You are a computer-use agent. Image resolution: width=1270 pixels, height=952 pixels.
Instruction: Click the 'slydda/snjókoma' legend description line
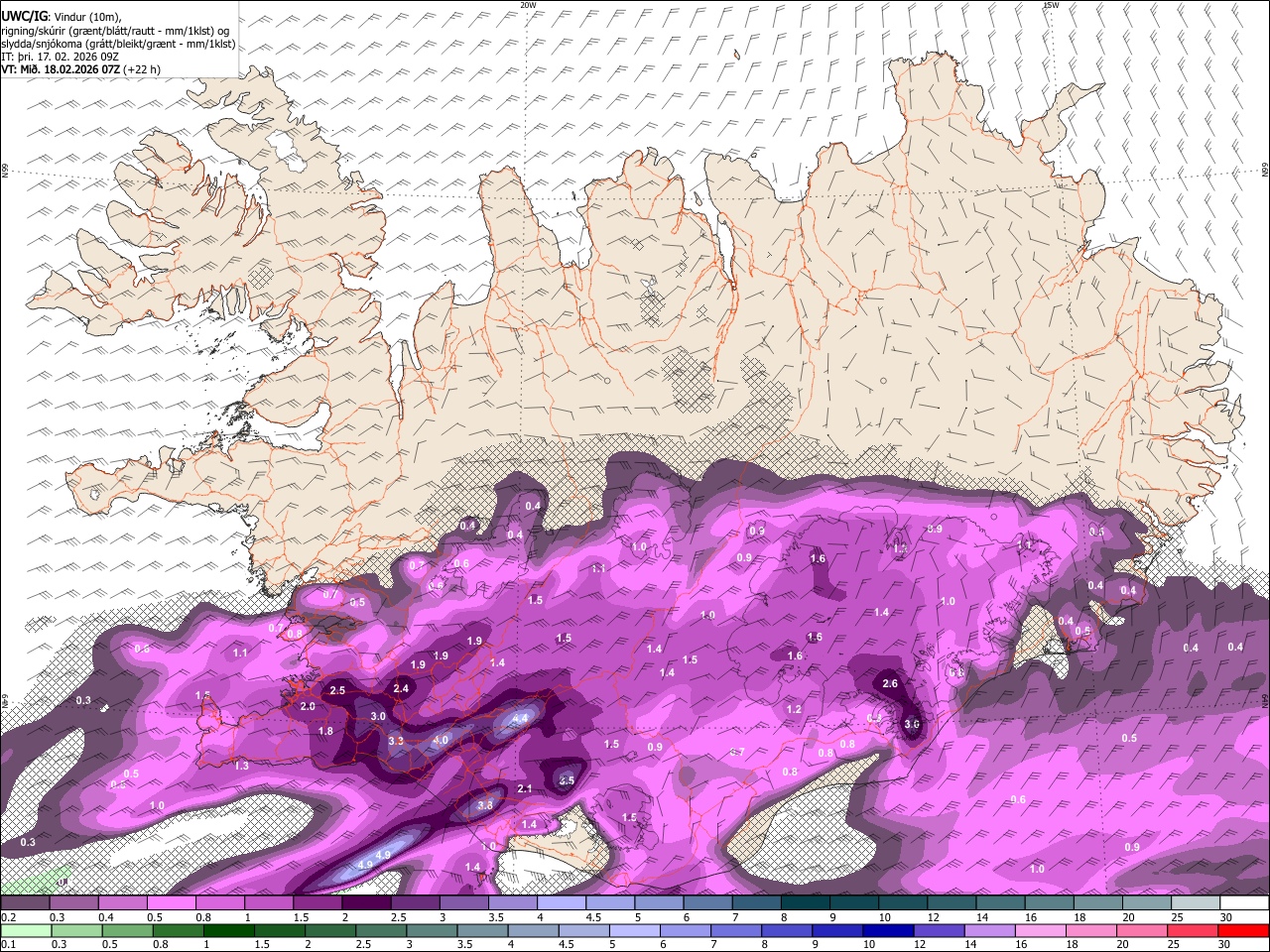coord(118,44)
